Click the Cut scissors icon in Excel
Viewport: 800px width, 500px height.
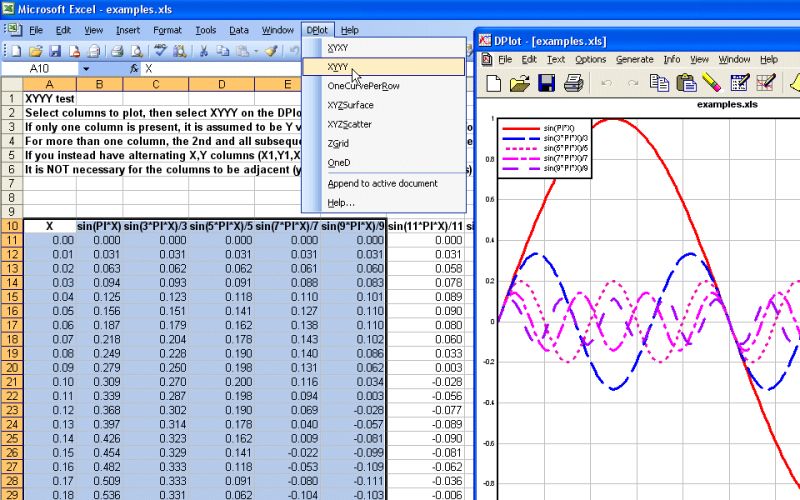[203, 51]
